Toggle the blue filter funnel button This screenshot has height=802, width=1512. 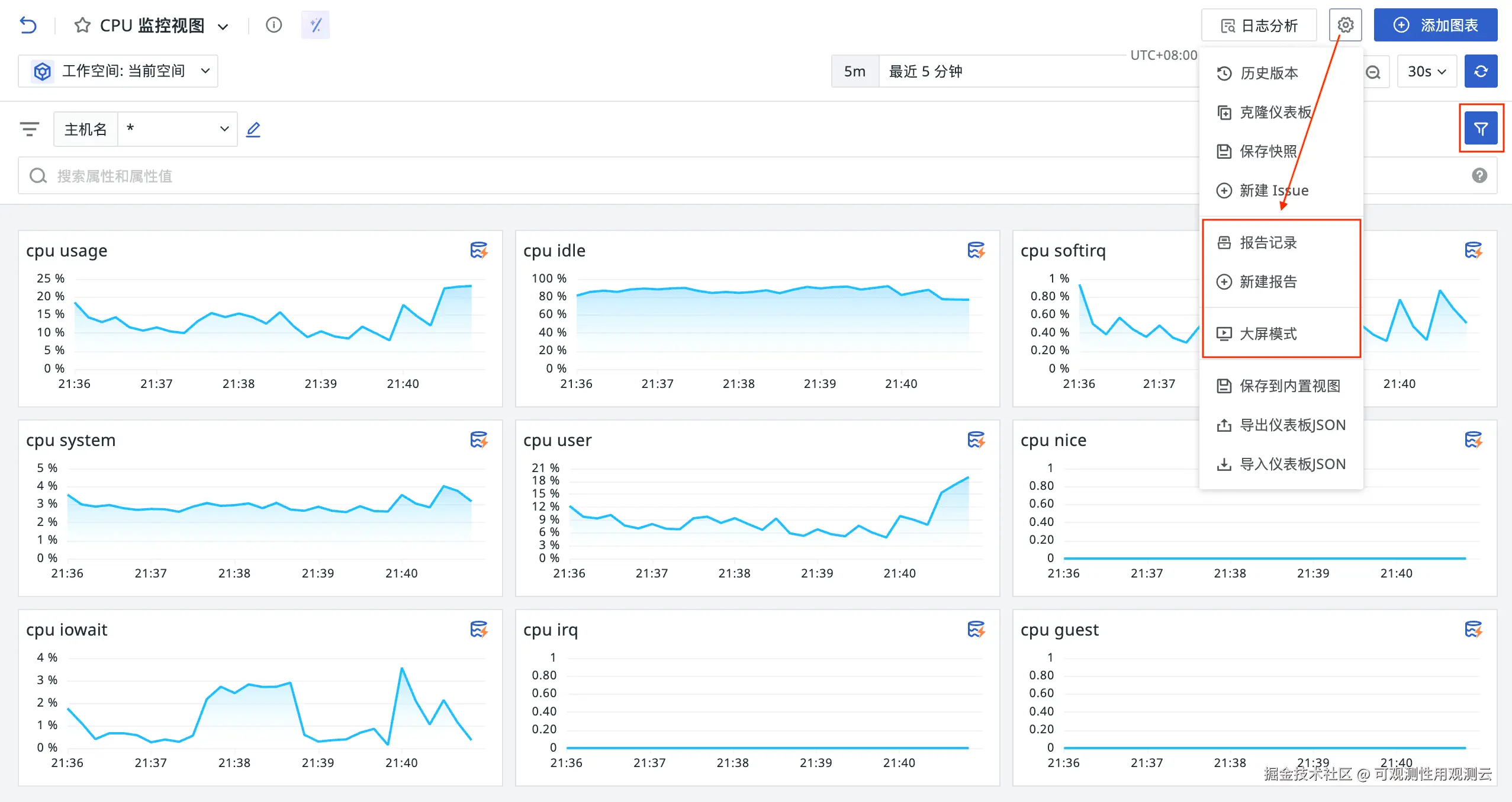1481,129
